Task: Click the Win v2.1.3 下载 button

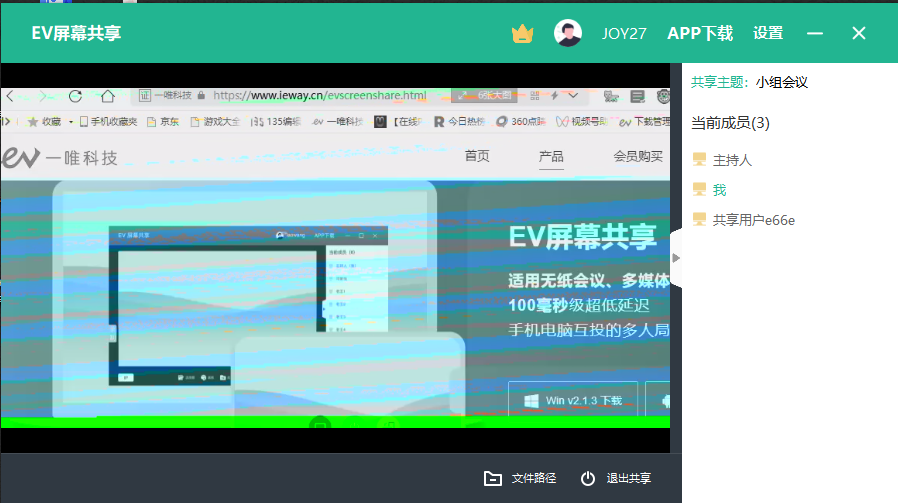Action: pos(572,400)
